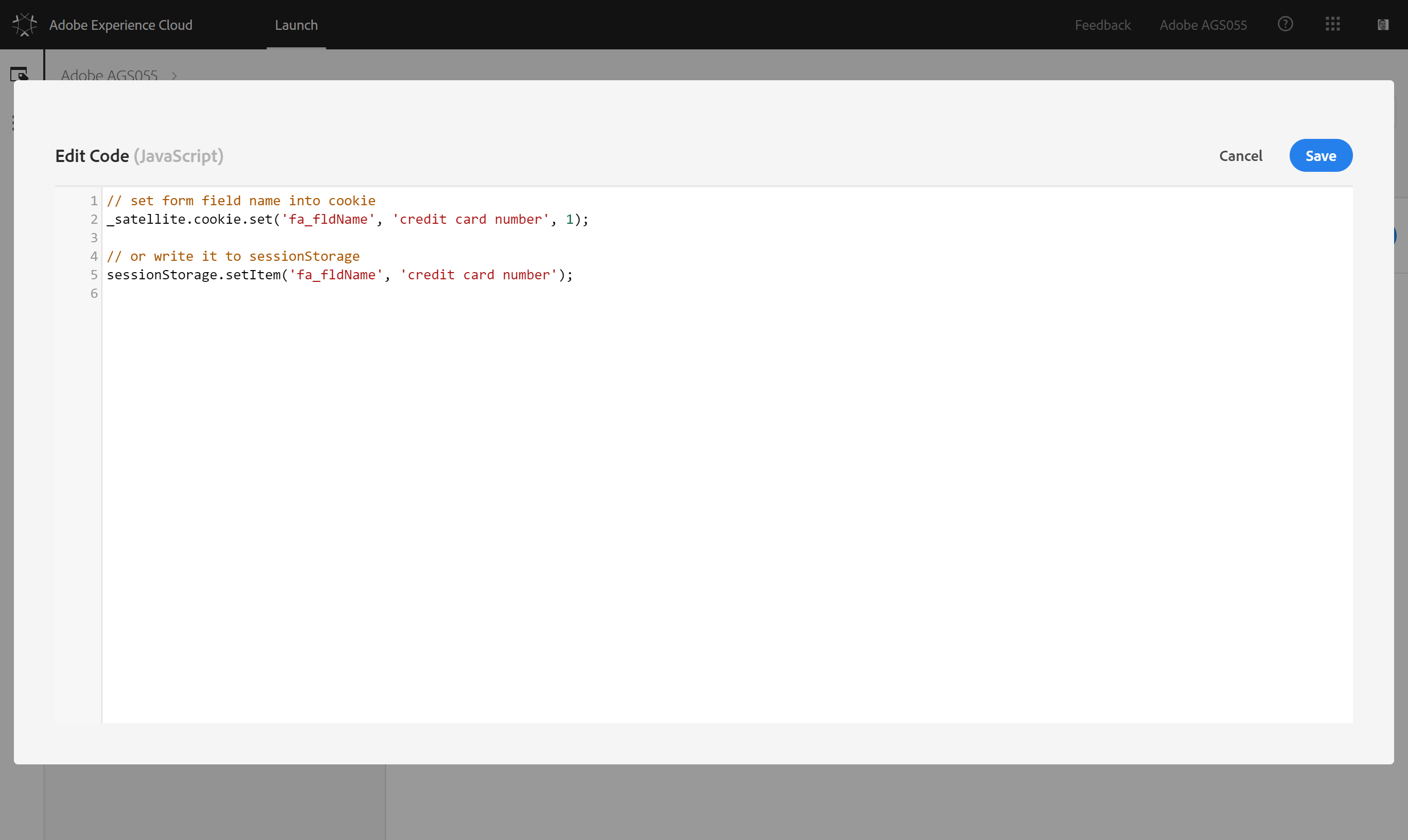Click the sessionStorage.setItem code line

[340, 275]
